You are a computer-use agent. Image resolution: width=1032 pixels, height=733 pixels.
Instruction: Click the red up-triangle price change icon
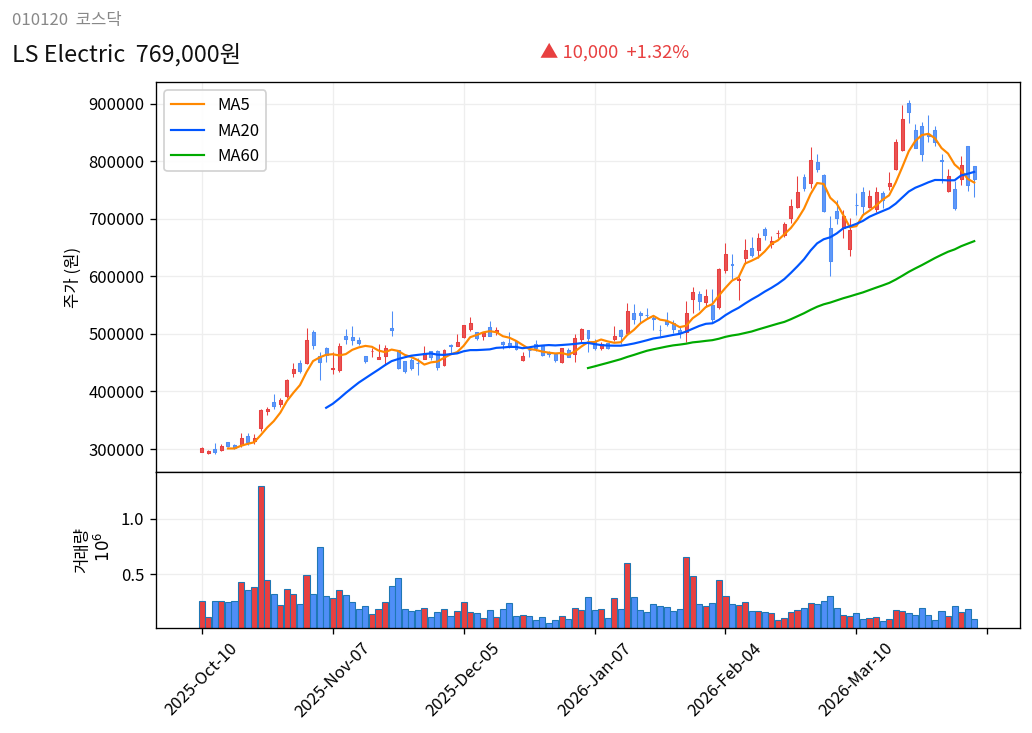548,51
